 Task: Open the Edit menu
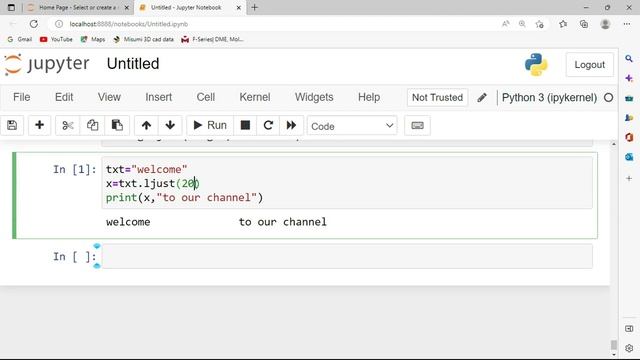click(64, 97)
